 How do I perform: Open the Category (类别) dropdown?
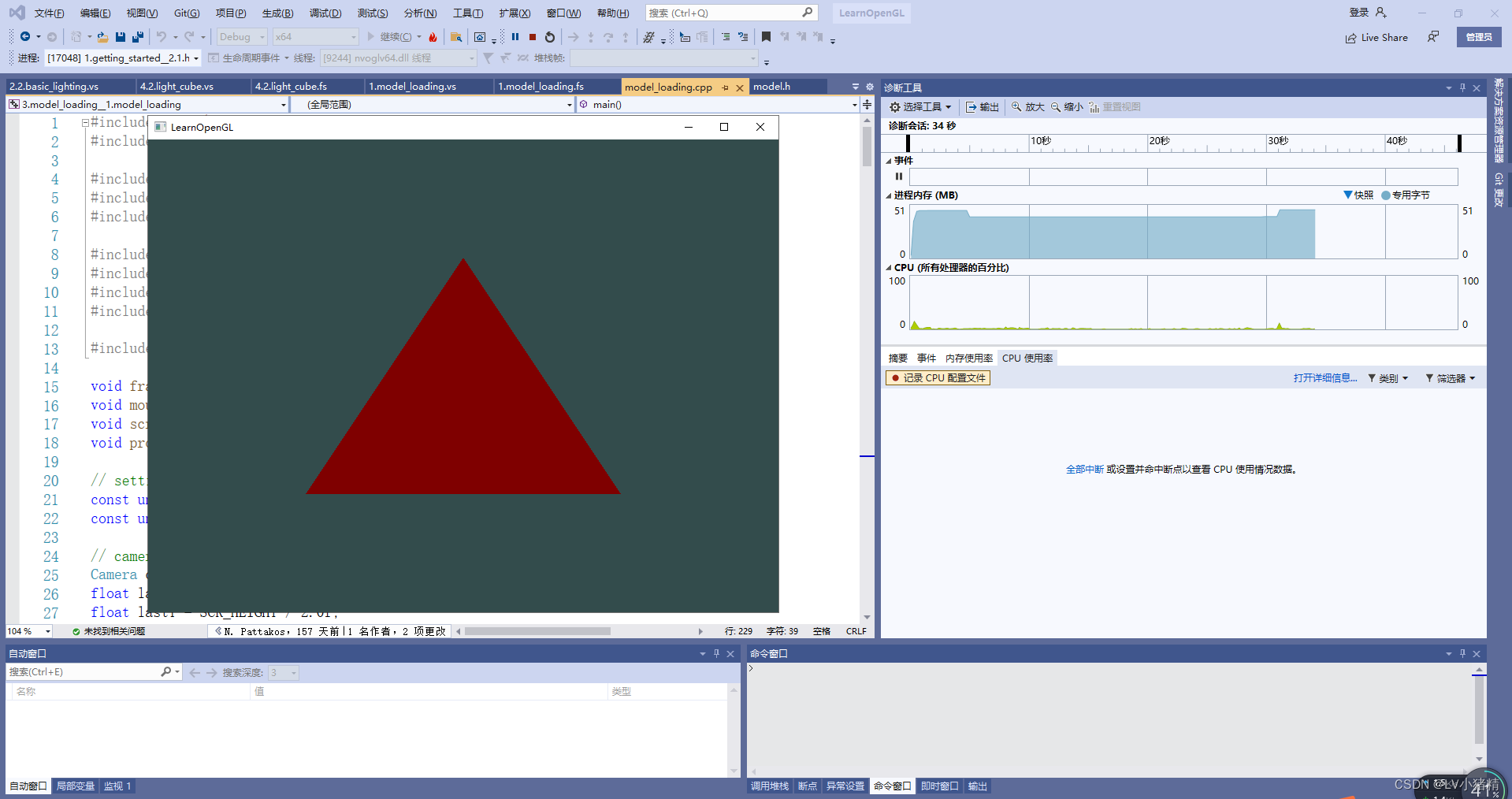[1388, 378]
